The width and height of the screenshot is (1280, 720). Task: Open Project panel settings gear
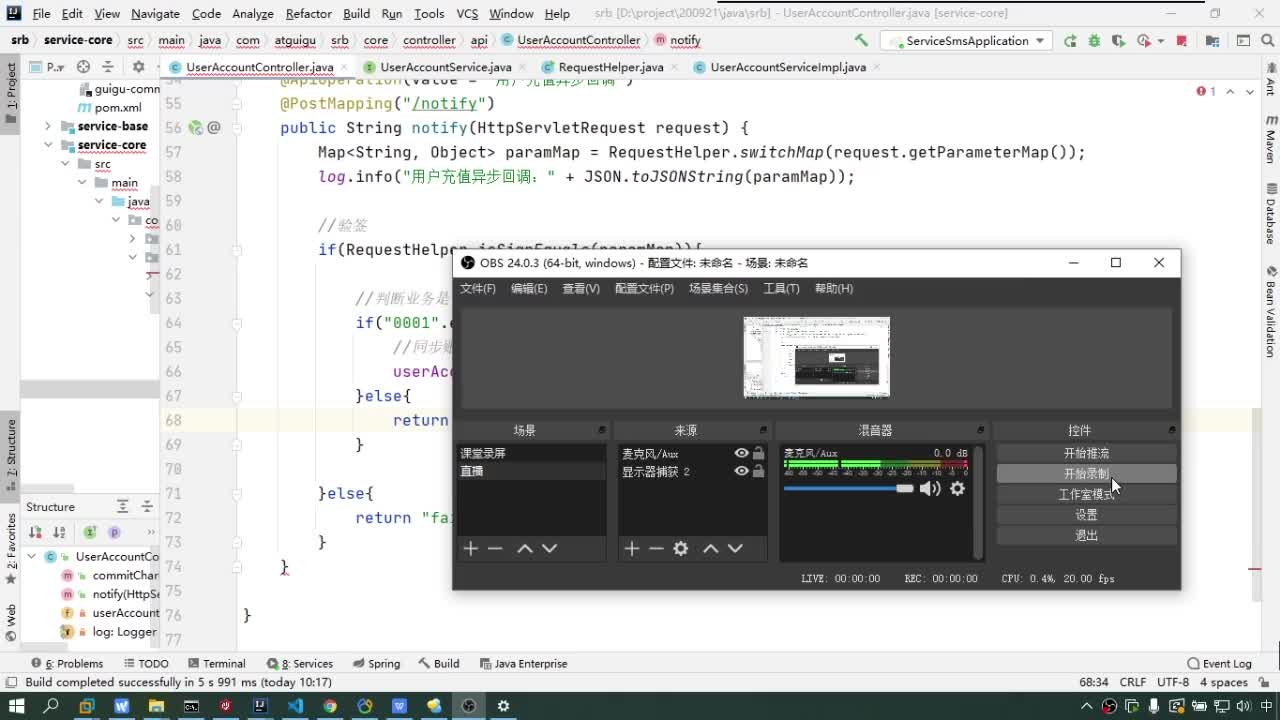(139, 67)
